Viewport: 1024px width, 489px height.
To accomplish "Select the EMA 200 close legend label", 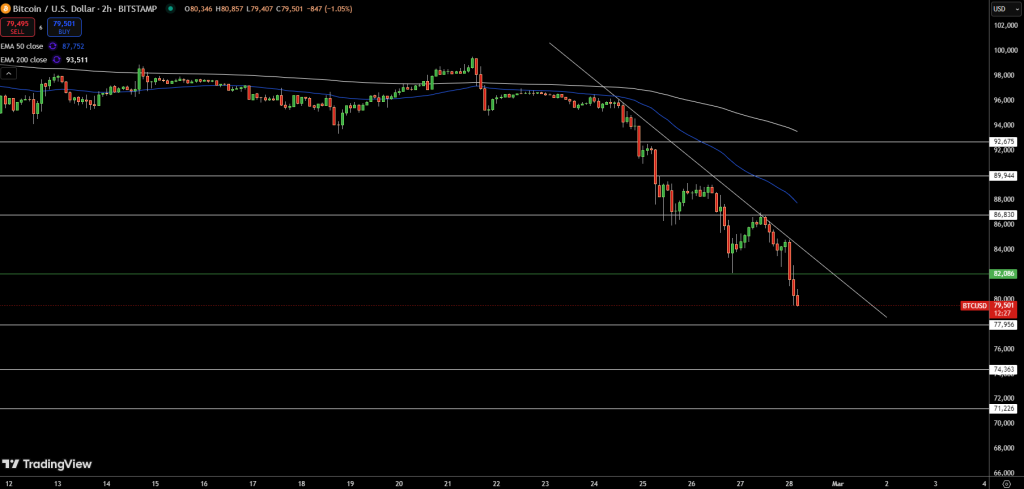I will 25,59.
